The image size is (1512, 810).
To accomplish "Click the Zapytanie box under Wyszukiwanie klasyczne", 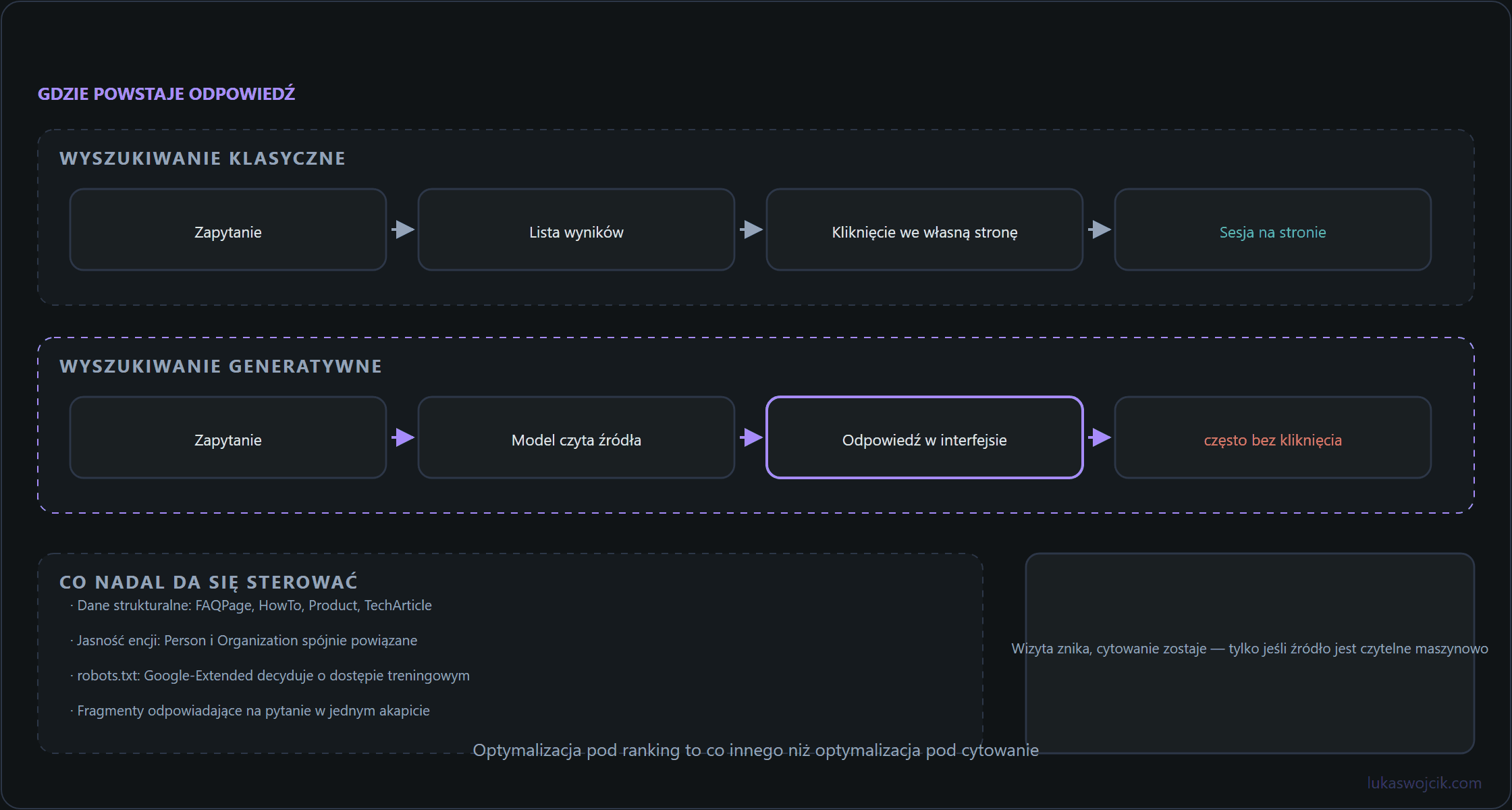I will [228, 230].
